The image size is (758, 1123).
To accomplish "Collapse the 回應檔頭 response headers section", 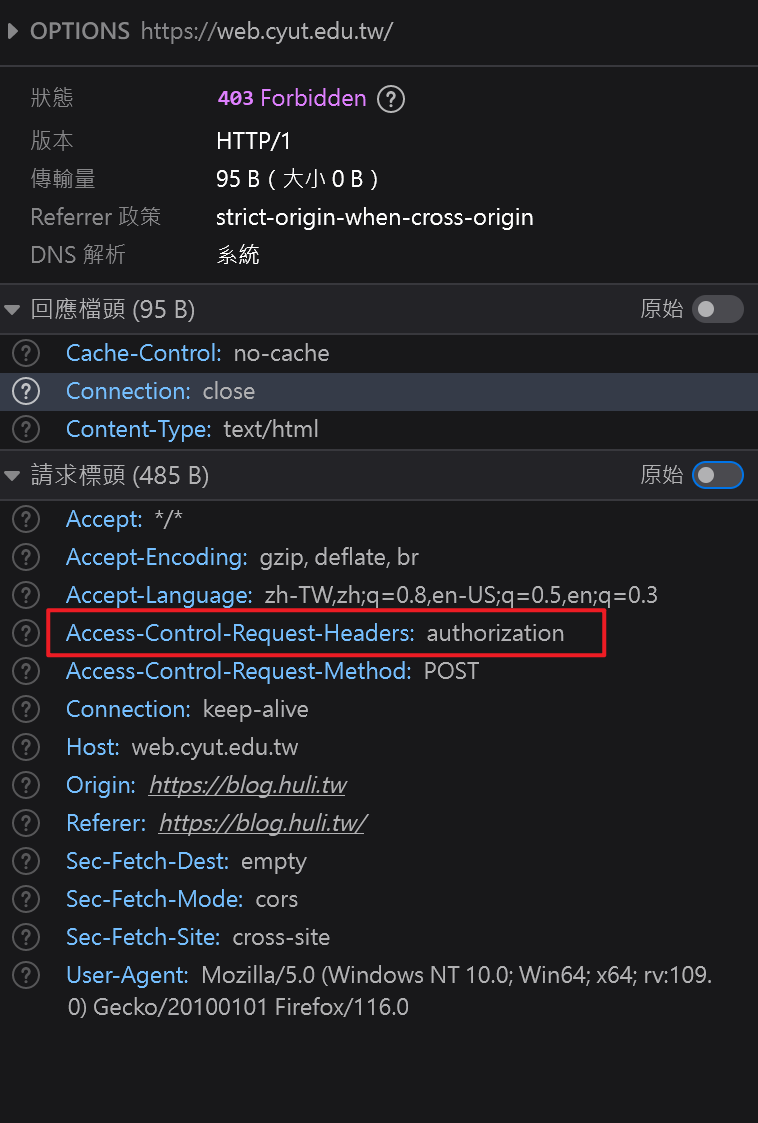I will click(x=12, y=309).
